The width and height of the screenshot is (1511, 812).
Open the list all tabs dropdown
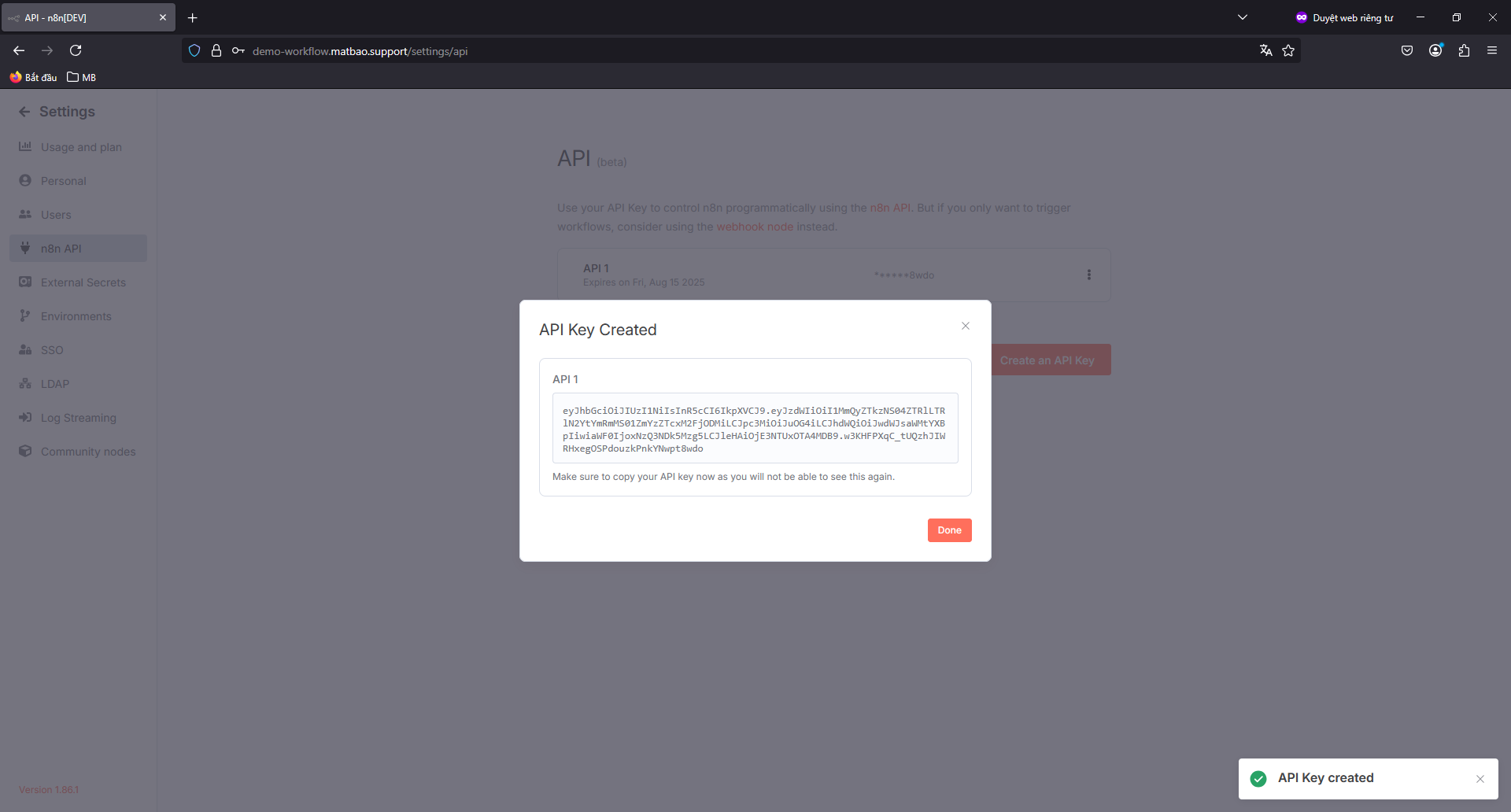[x=1243, y=17]
